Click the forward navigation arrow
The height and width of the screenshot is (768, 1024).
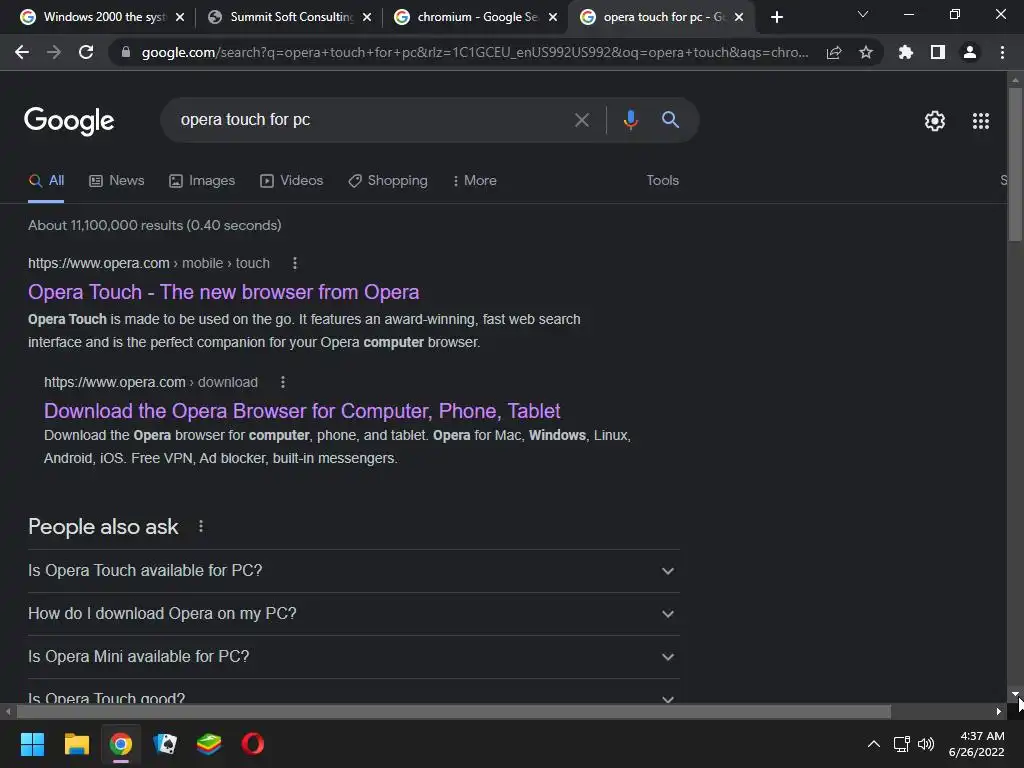54,52
